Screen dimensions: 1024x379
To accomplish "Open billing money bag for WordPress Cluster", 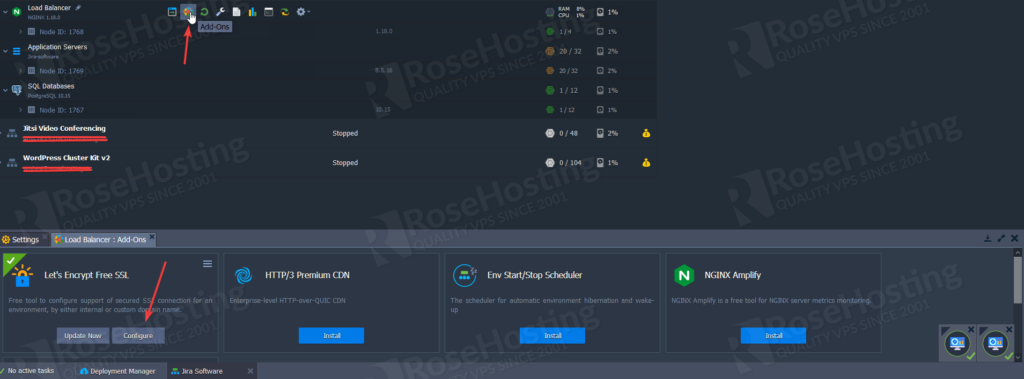I will (646, 163).
